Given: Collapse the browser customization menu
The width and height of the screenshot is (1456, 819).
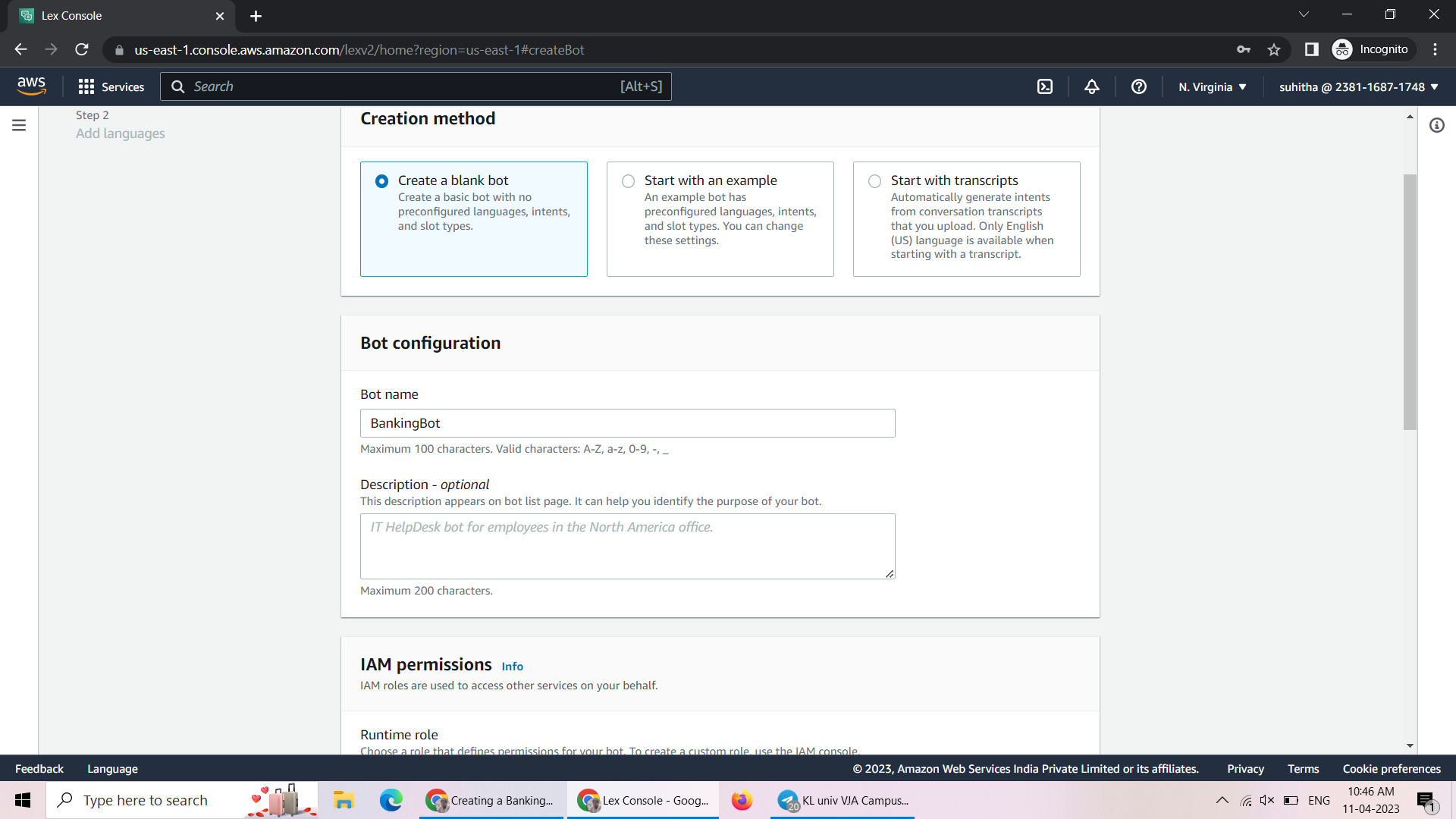Looking at the screenshot, I should click(x=1304, y=14).
